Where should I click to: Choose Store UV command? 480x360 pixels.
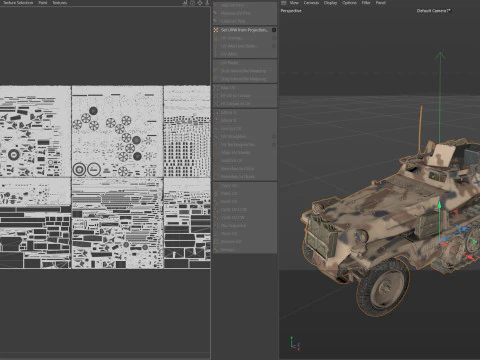click(x=245, y=234)
